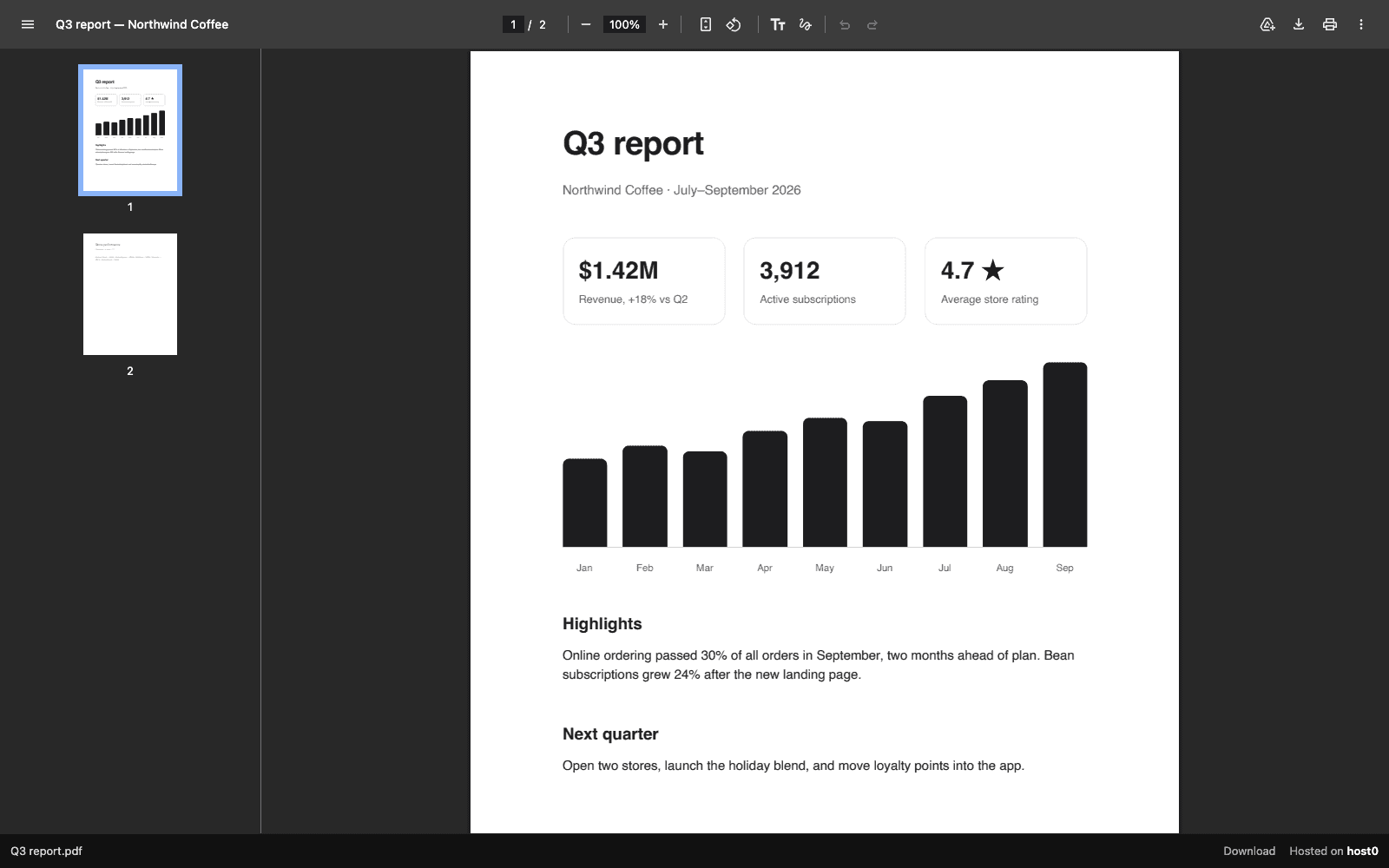Click the "Revenue, +18% vs Q2" label

[x=633, y=299]
